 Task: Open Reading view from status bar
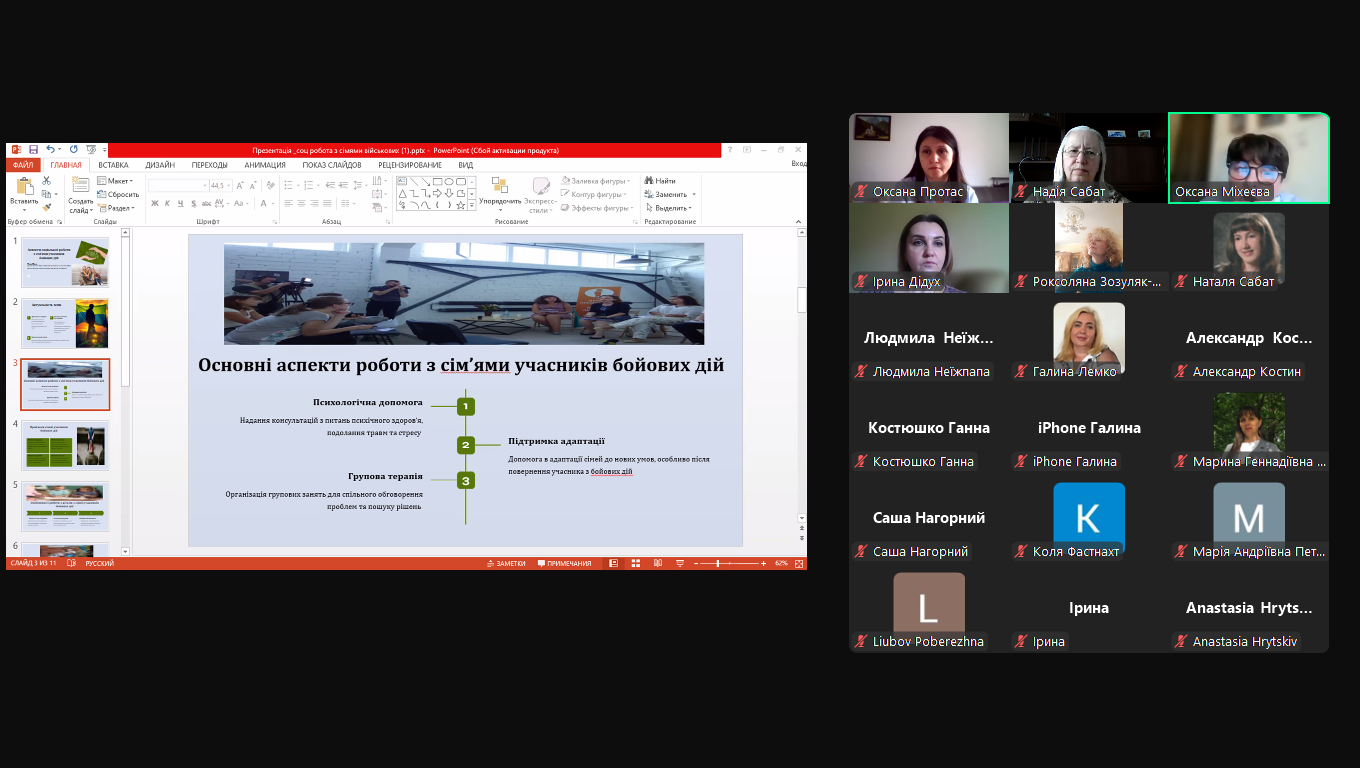click(657, 564)
